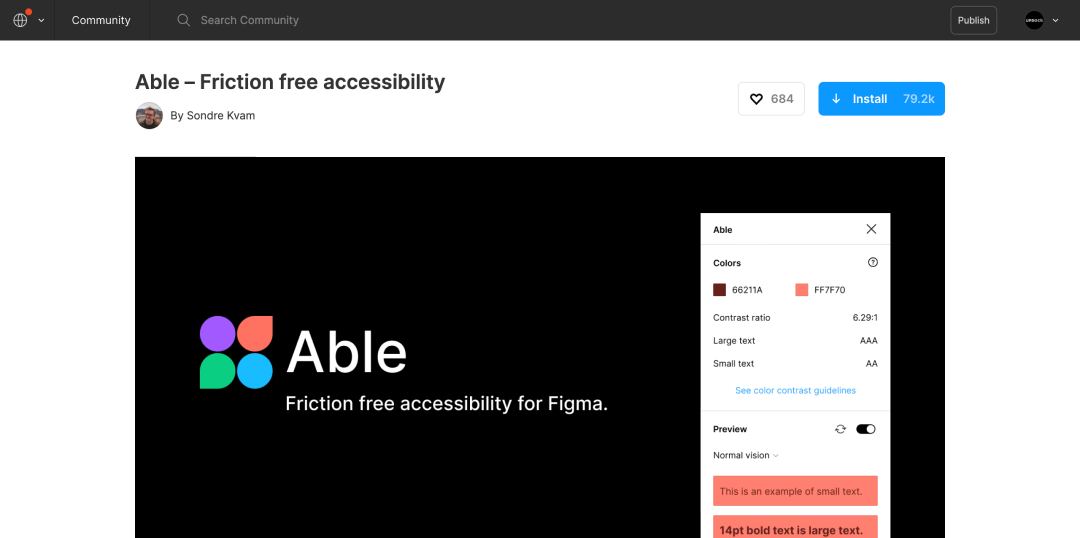
Task: Click the globe icon in the top bar
Action: tap(21, 20)
